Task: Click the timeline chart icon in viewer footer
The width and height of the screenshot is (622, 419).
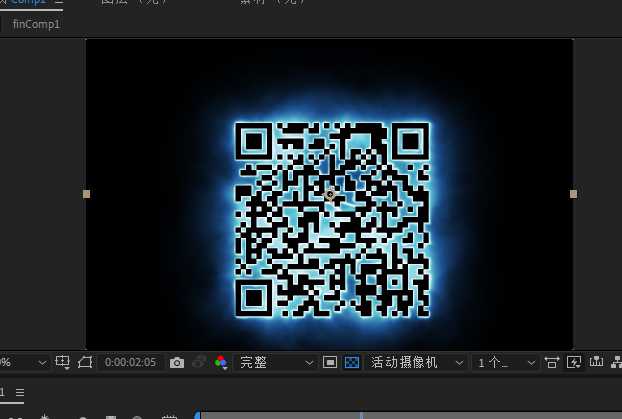Action: (596, 362)
